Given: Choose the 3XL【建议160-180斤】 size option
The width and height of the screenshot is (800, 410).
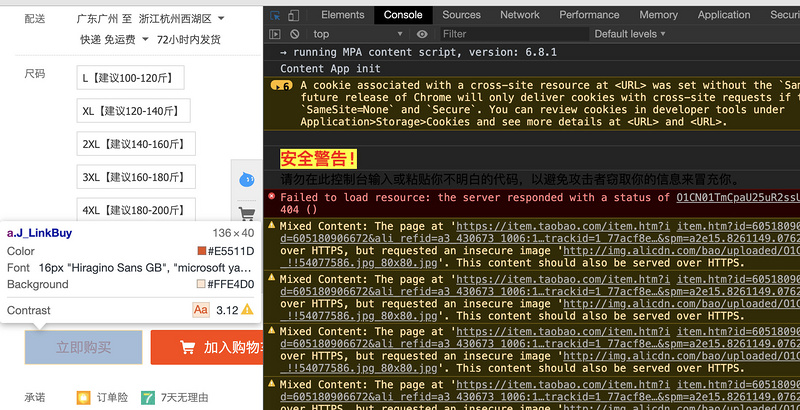Looking at the screenshot, I should coord(129,177).
